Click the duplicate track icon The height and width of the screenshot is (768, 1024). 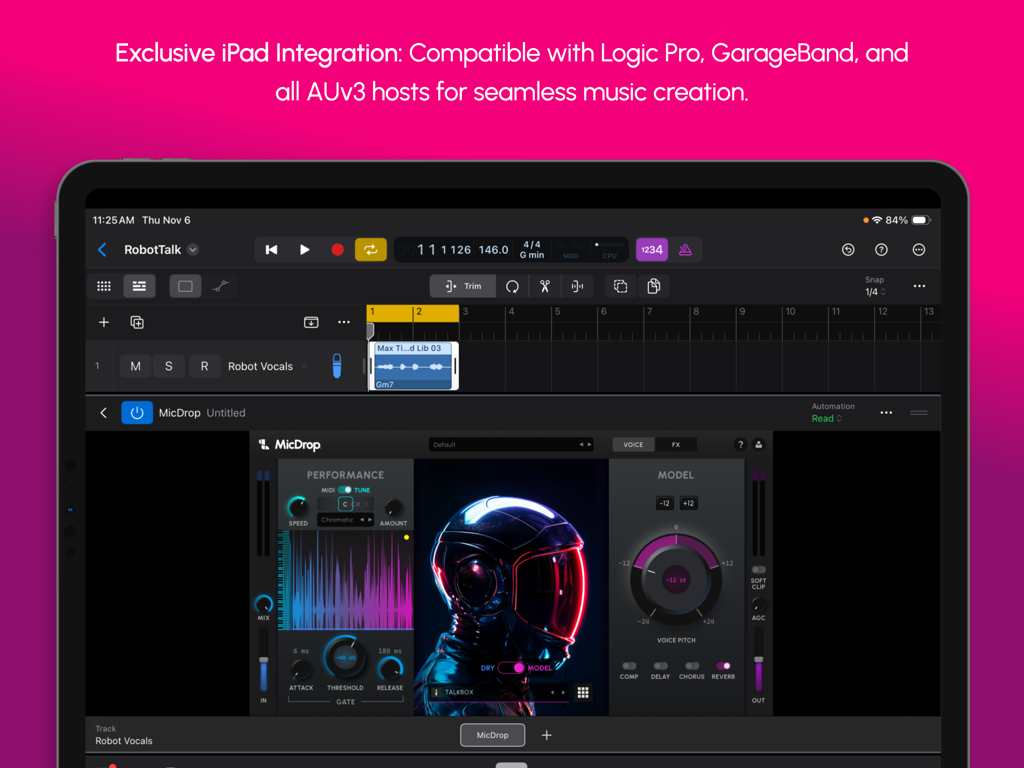(137, 322)
